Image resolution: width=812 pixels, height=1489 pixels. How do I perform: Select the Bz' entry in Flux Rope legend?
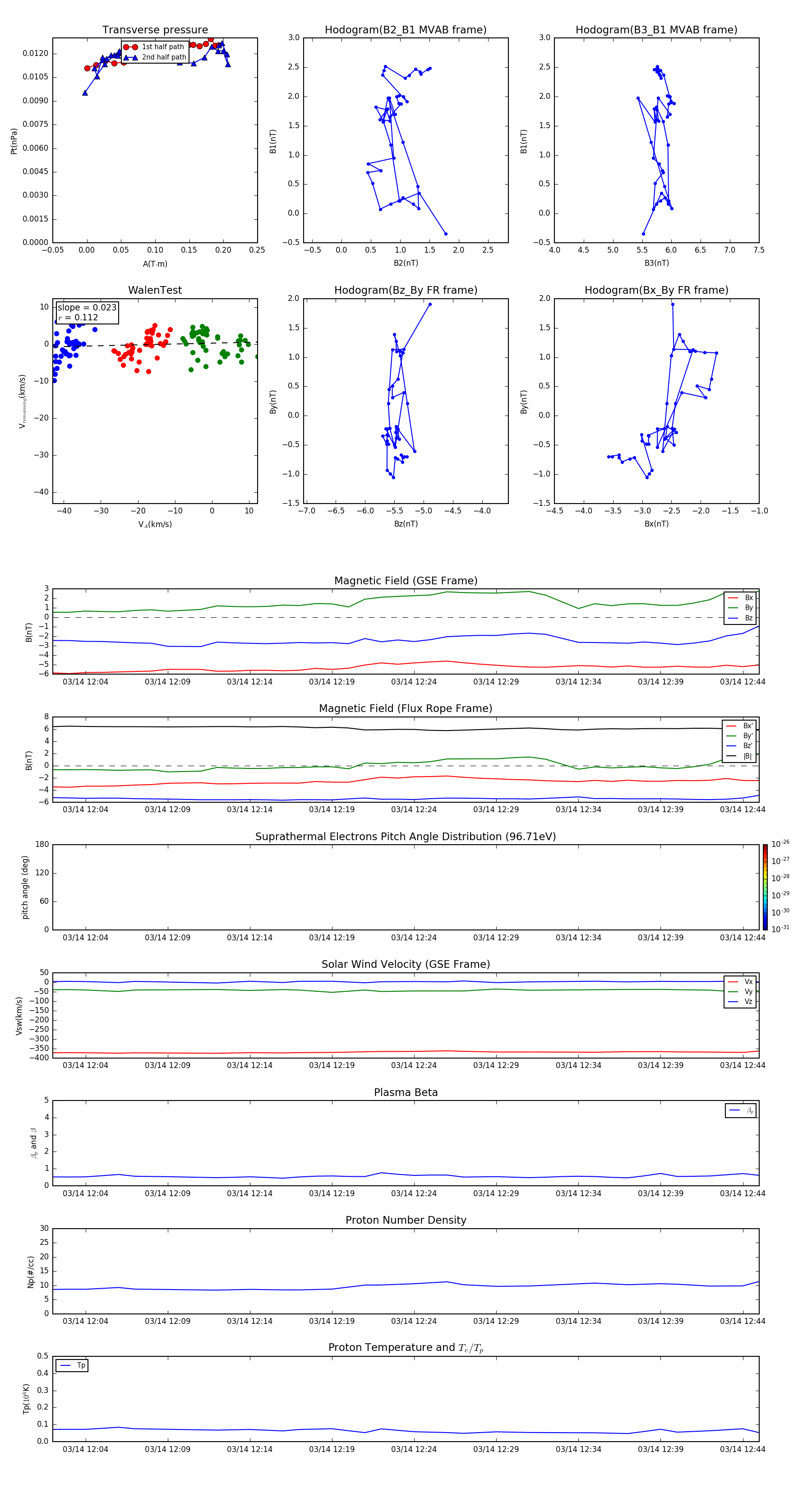[739, 746]
